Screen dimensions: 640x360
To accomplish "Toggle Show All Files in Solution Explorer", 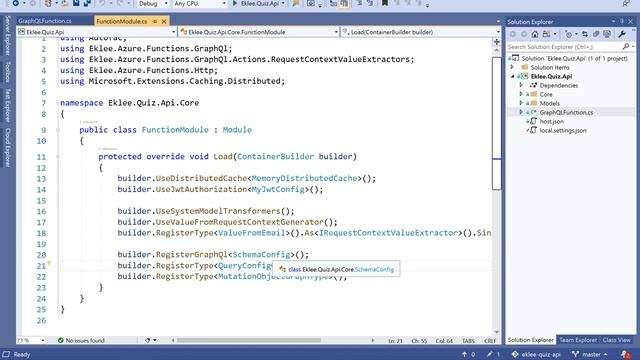I will point(607,34).
